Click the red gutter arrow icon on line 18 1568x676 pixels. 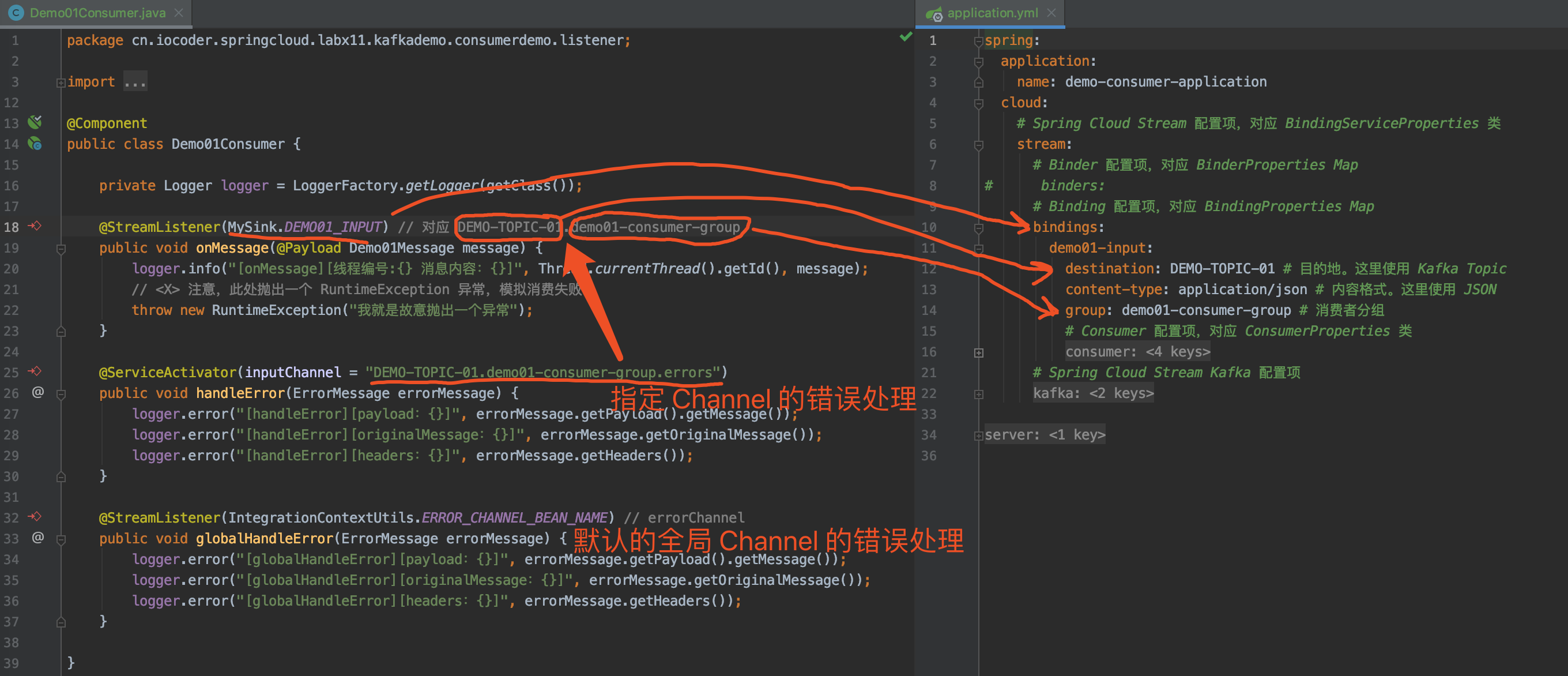(x=35, y=227)
